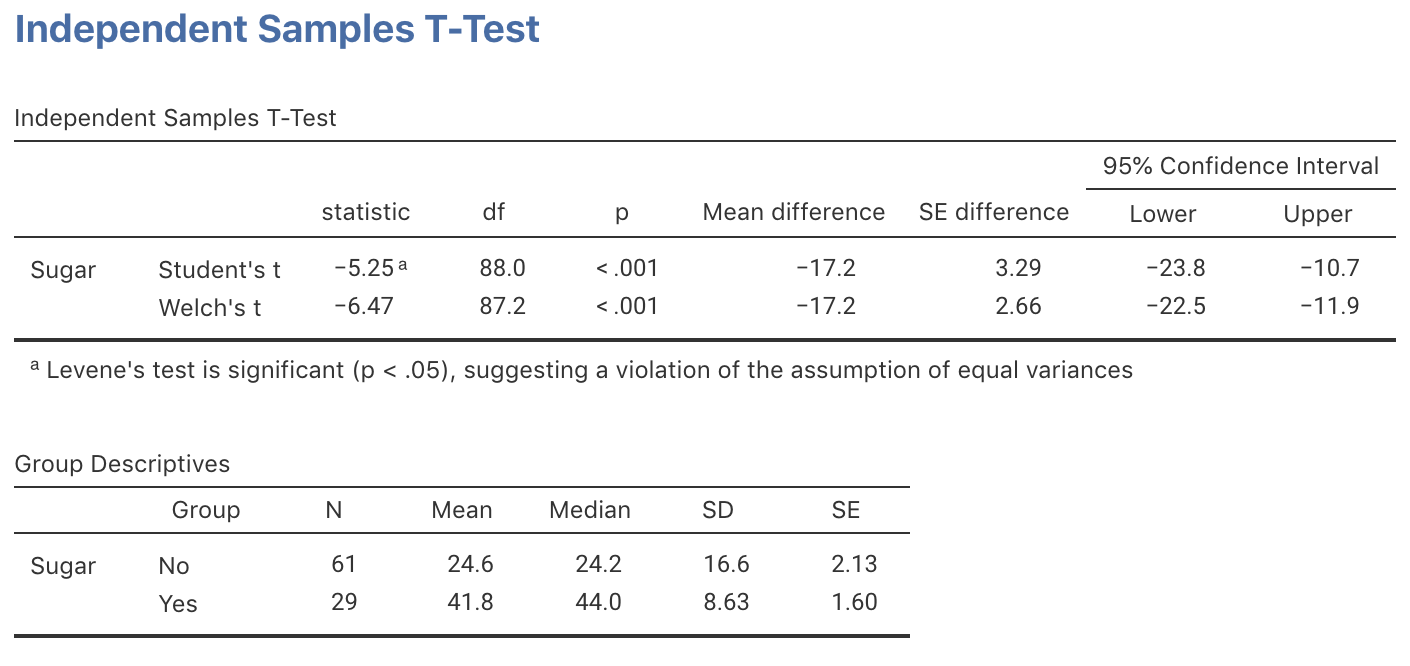Click the 'Median' column header
Viewport: 1410px width, 666px height.
[x=589, y=510]
